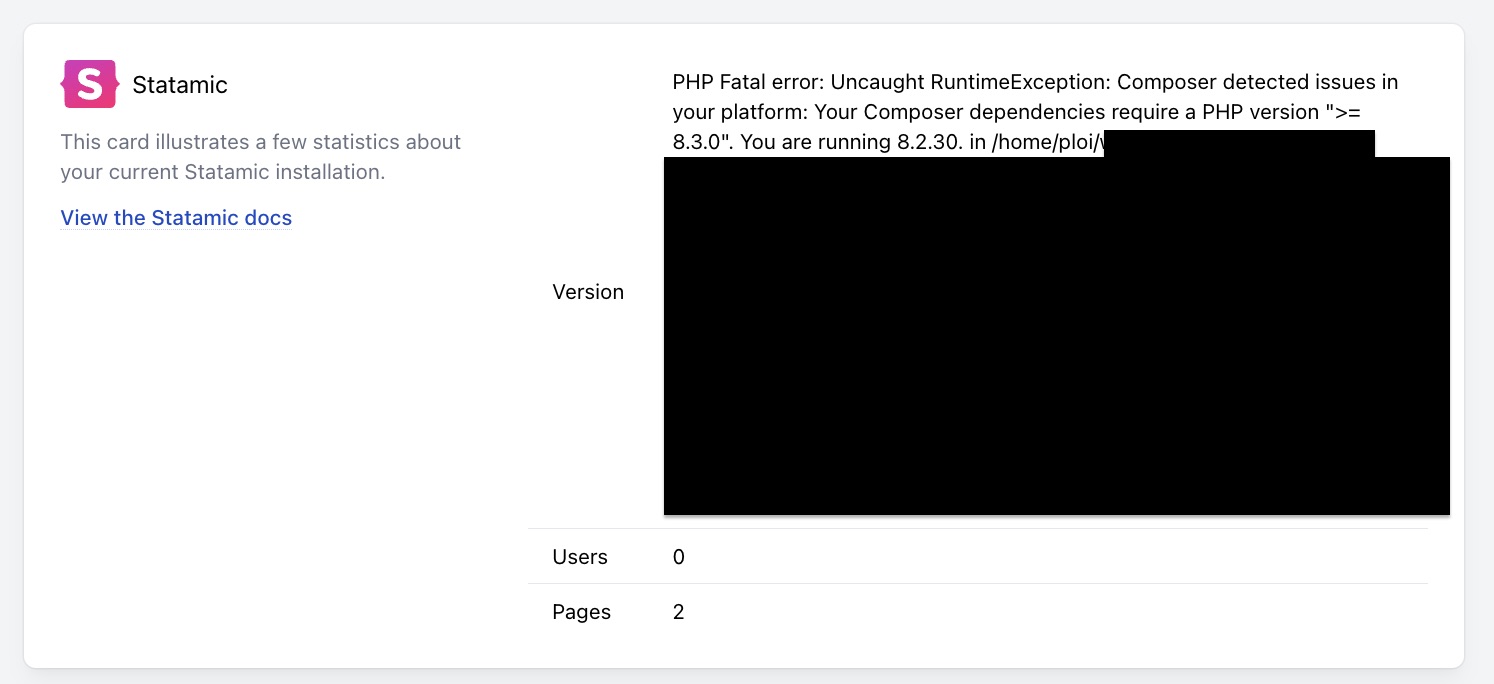The image size is (1494, 684).
Task: Click the card description paragraph
Action: coord(260,157)
